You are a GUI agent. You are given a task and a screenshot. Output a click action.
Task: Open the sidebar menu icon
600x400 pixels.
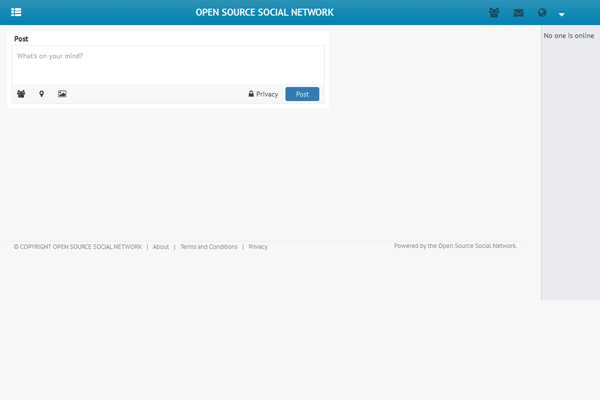click(x=16, y=13)
